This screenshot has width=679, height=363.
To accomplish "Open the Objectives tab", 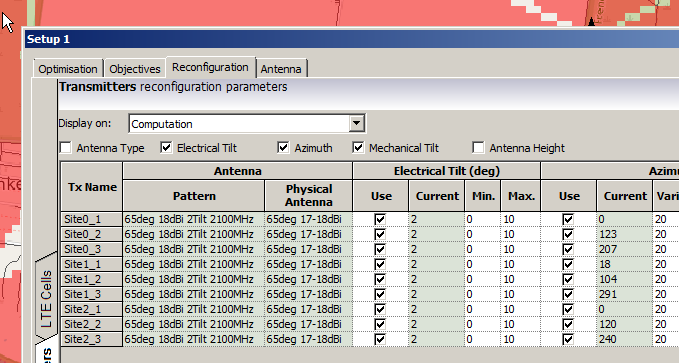I will (135, 69).
